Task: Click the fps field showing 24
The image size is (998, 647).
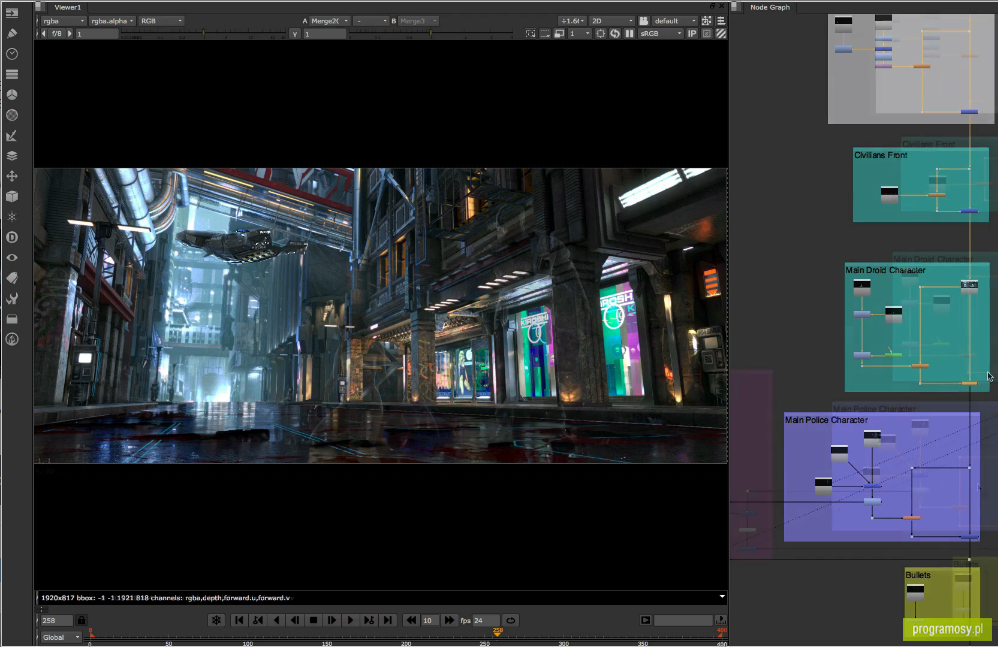Action: point(485,620)
